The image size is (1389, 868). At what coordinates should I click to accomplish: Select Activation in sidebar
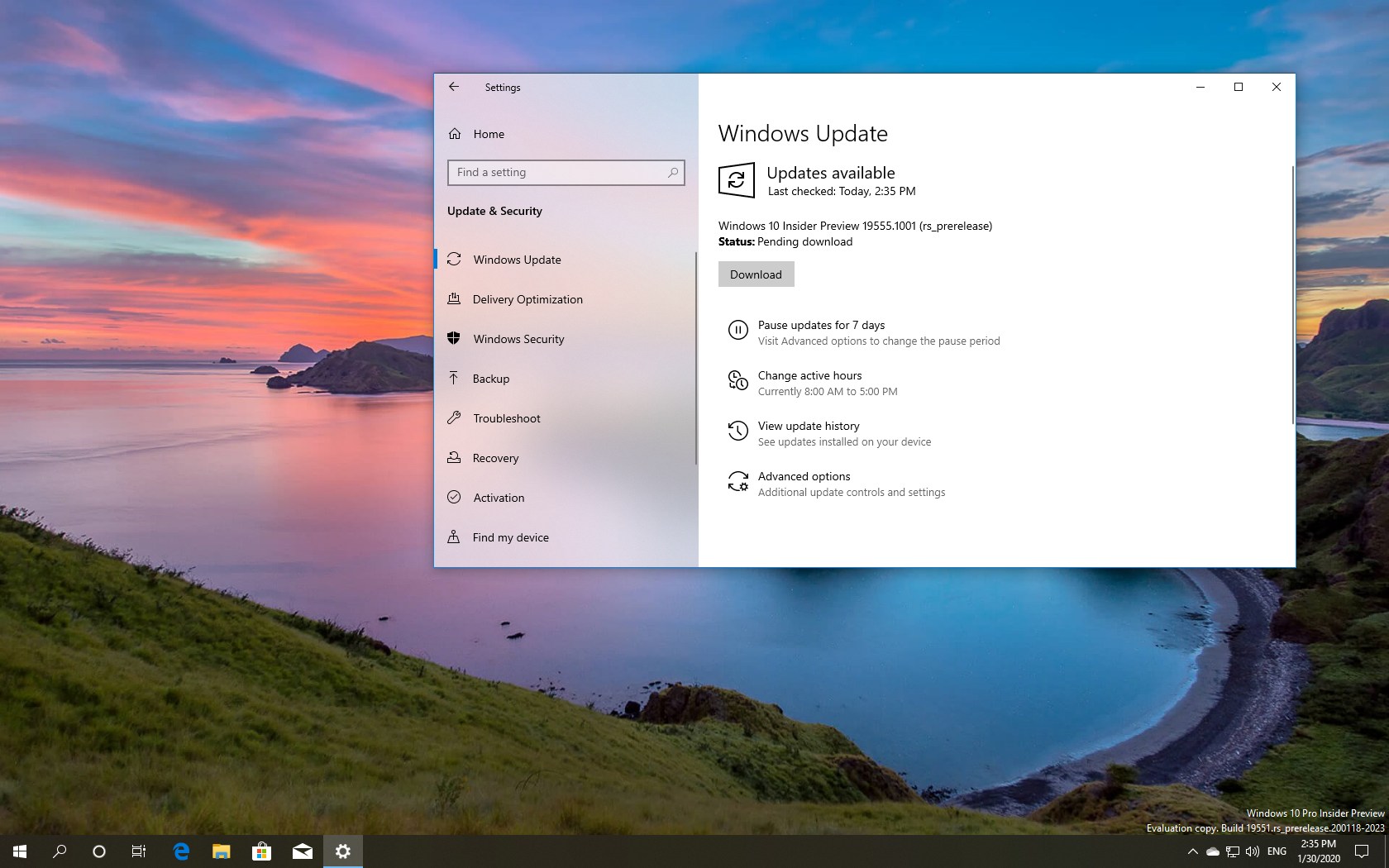click(x=566, y=498)
